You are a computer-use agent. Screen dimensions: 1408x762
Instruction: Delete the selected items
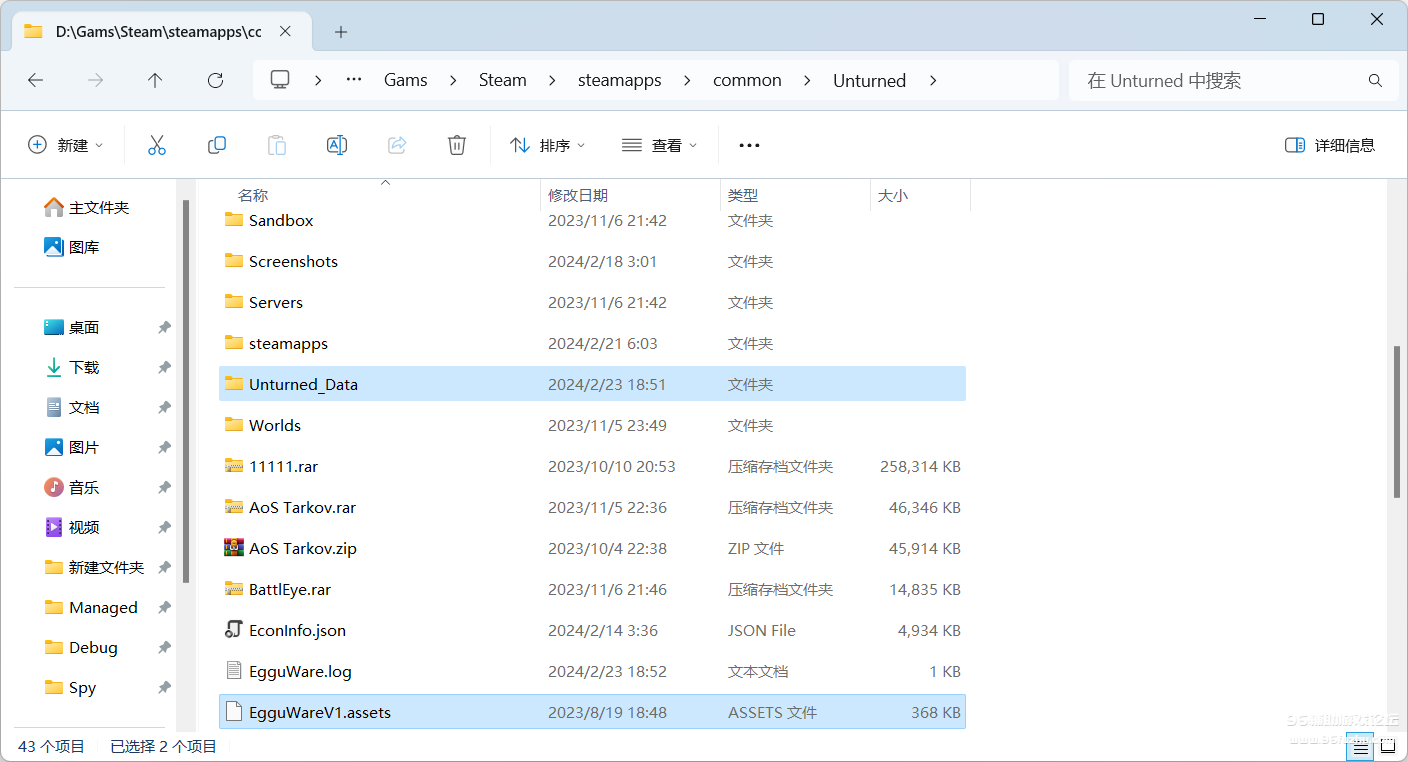coord(457,144)
